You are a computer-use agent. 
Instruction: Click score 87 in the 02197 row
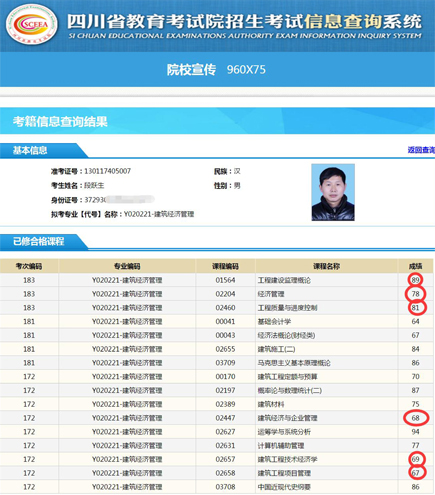coord(415,391)
